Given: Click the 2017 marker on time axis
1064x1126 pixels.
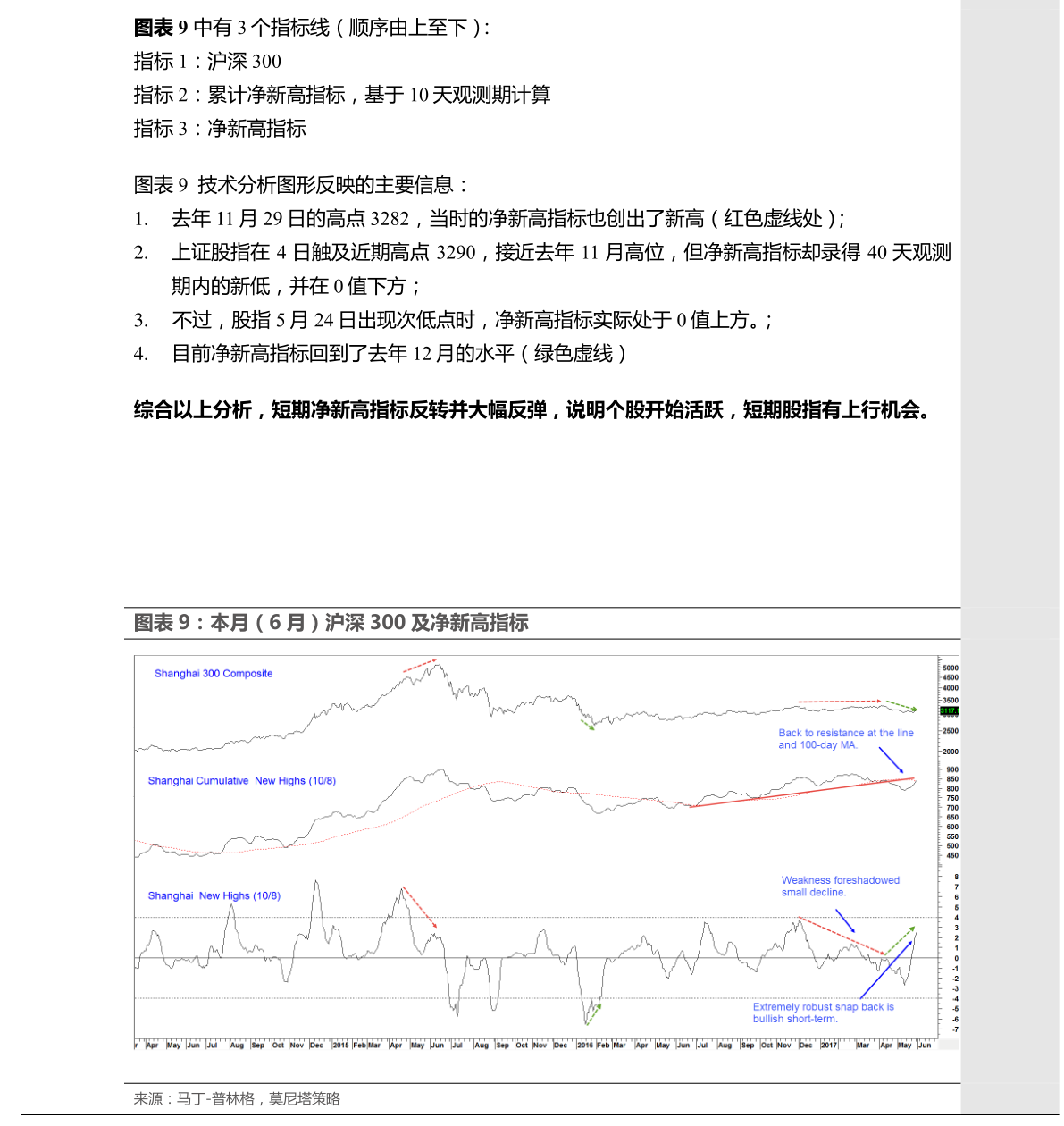Looking at the screenshot, I should pos(829,1045).
